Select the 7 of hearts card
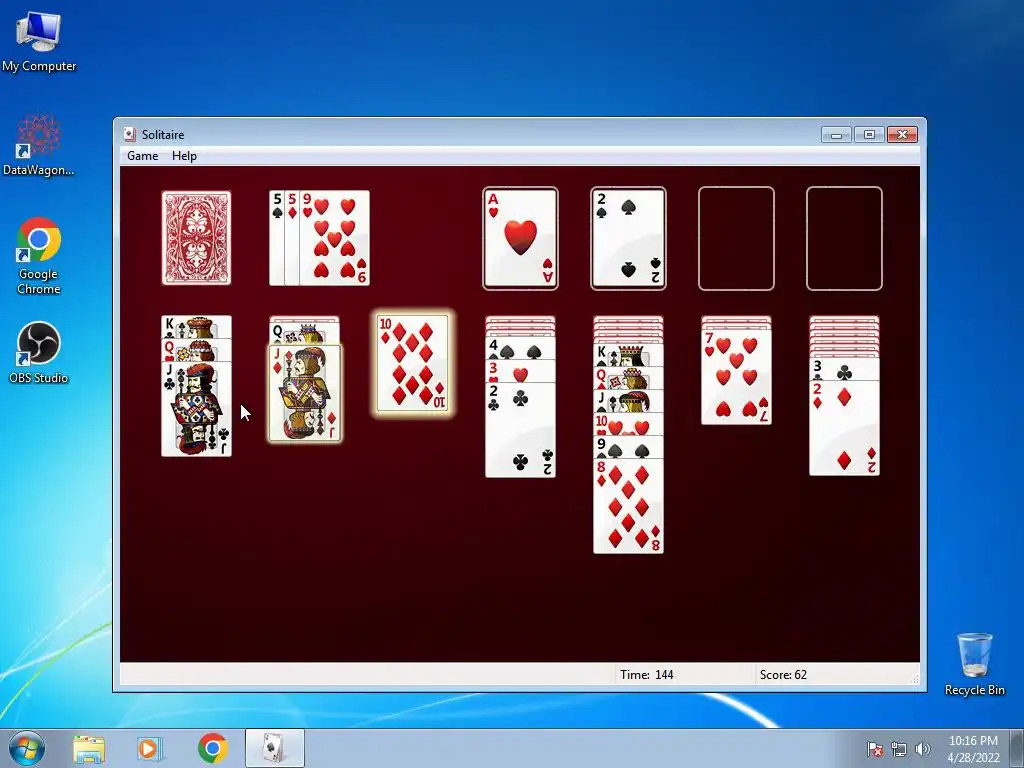 coord(736,377)
